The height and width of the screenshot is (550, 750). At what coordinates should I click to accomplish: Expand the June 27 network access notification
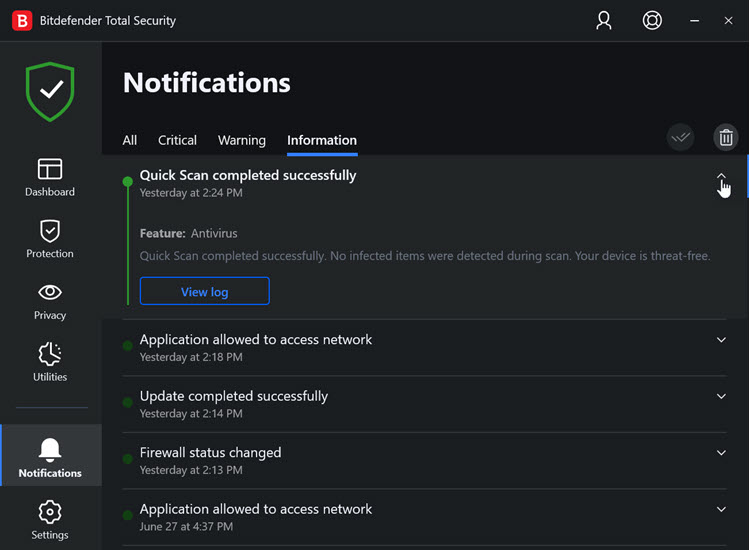[721, 510]
